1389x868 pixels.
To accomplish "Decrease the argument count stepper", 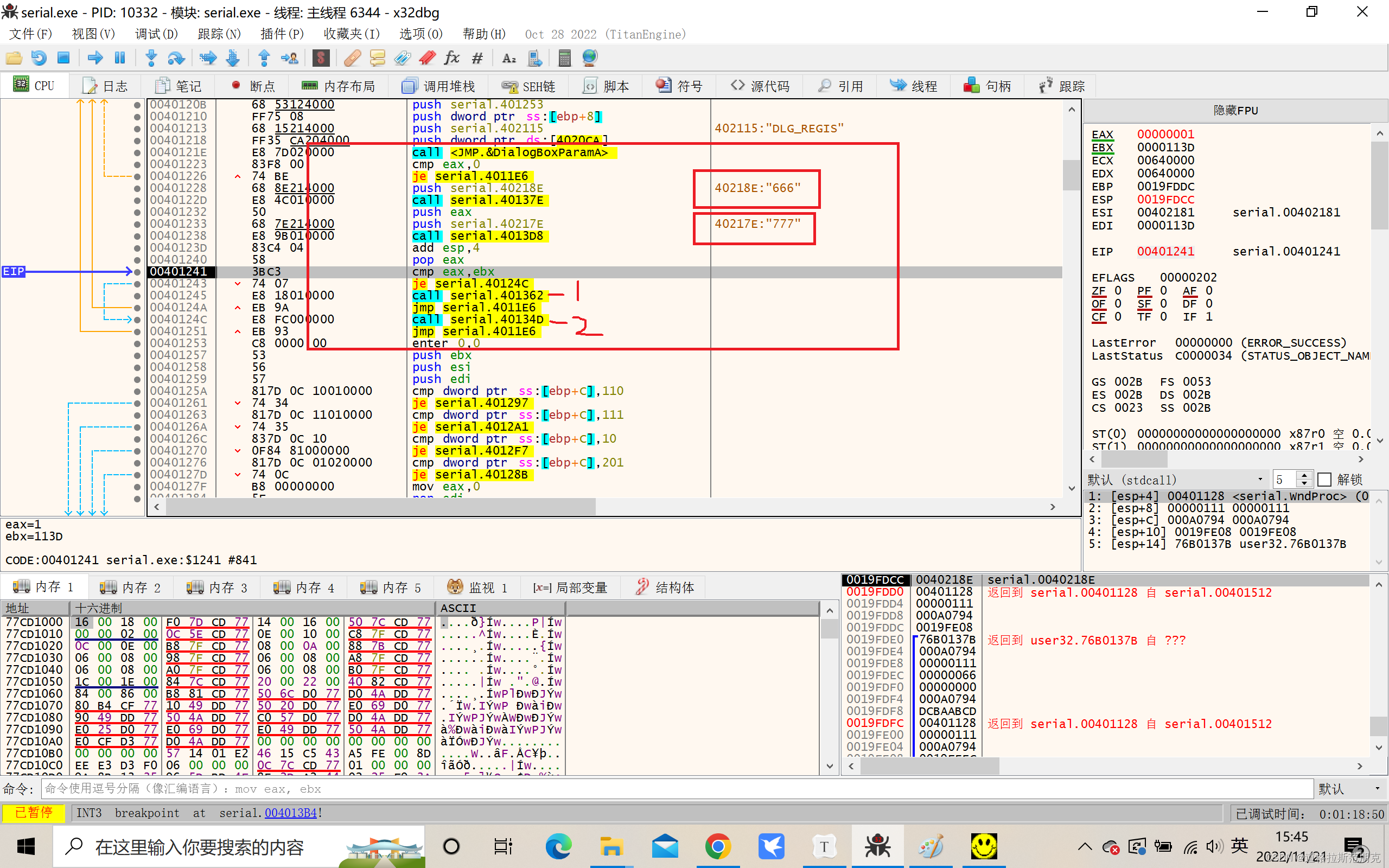I will pos(1304,483).
